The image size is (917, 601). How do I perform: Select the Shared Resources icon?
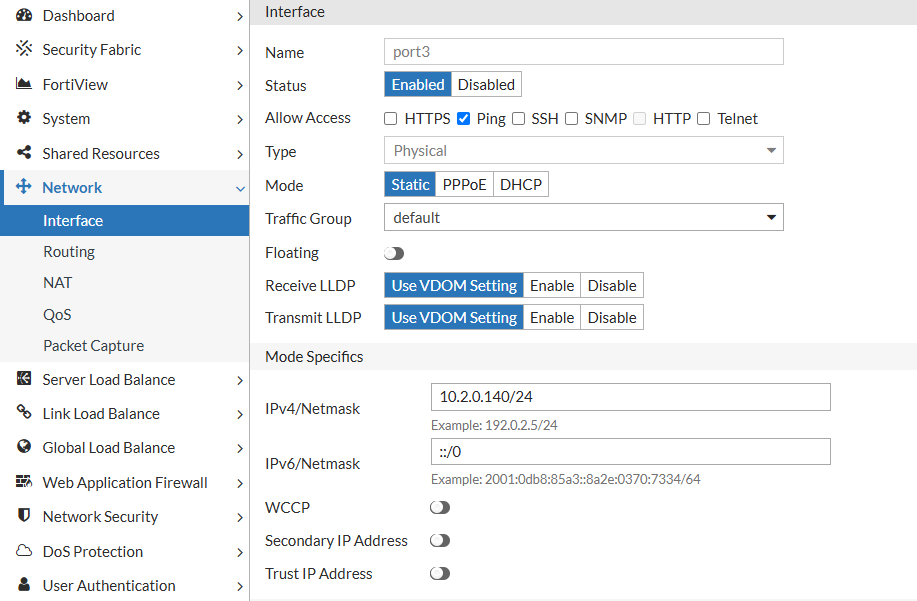(x=21, y=153)
